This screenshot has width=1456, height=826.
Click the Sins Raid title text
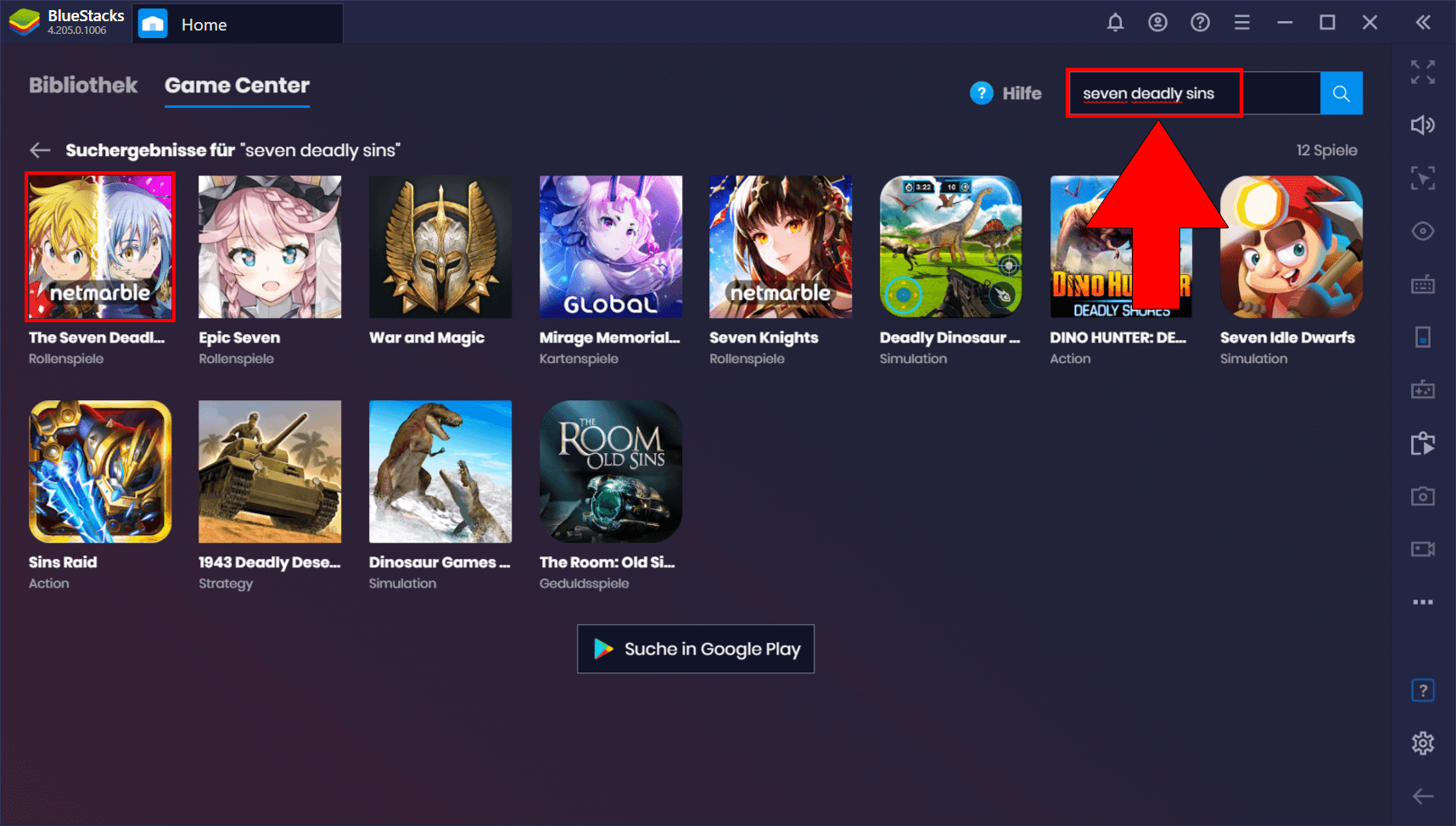(x=63, y=562)
